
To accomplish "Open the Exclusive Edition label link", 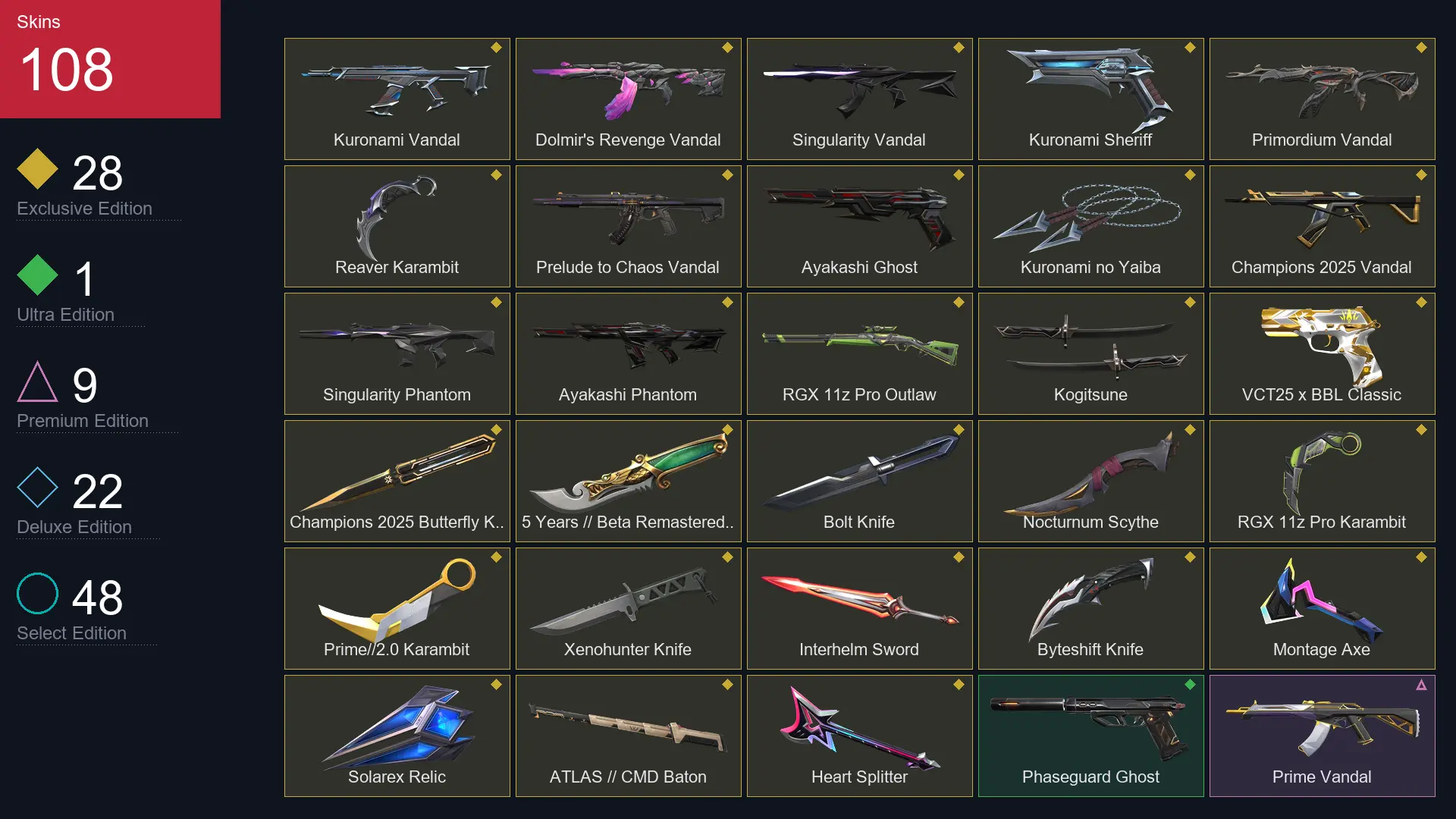I will (x=84, y=209).
